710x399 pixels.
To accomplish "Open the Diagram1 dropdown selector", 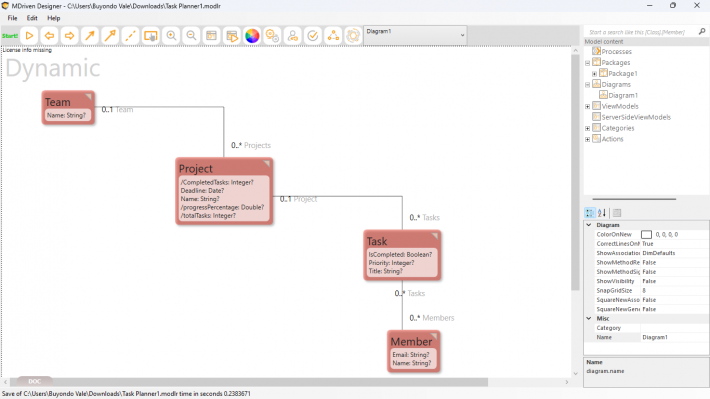I will [415, 35].
